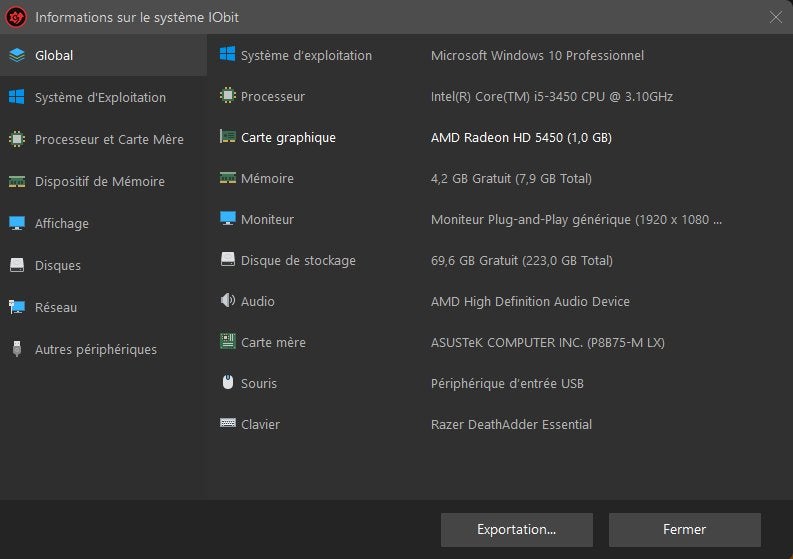Click the keyboard icon in Clavier row
The width and height of the screenshot is (793, 559).
(228, 423)
